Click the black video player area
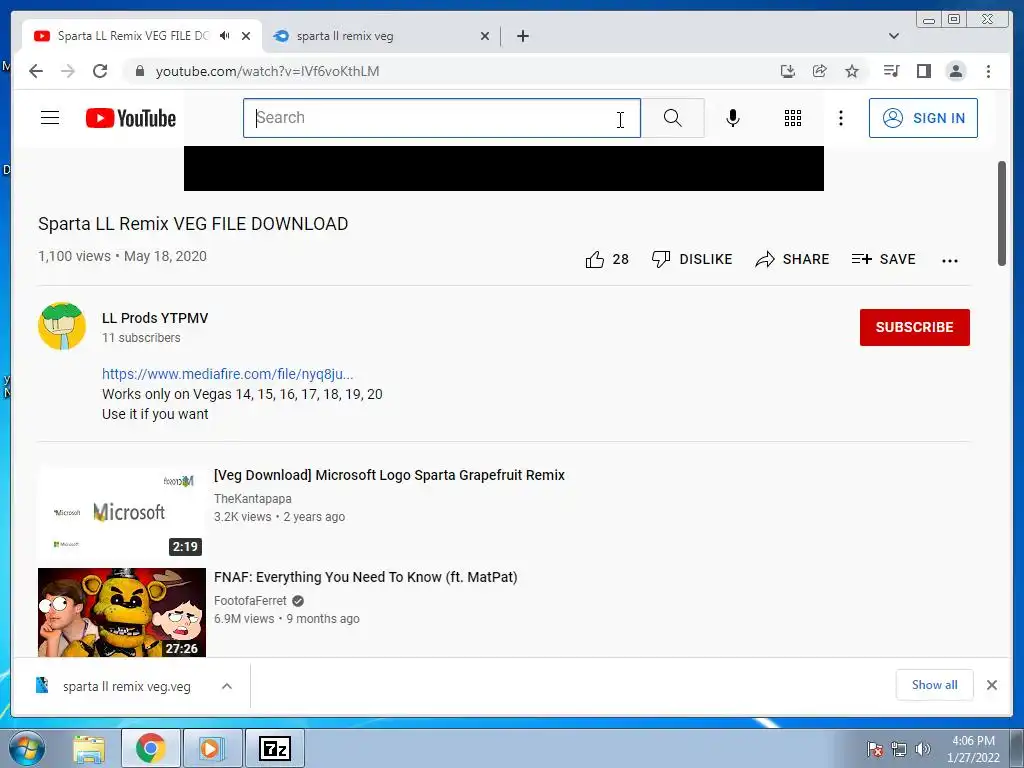 point(504,168)
